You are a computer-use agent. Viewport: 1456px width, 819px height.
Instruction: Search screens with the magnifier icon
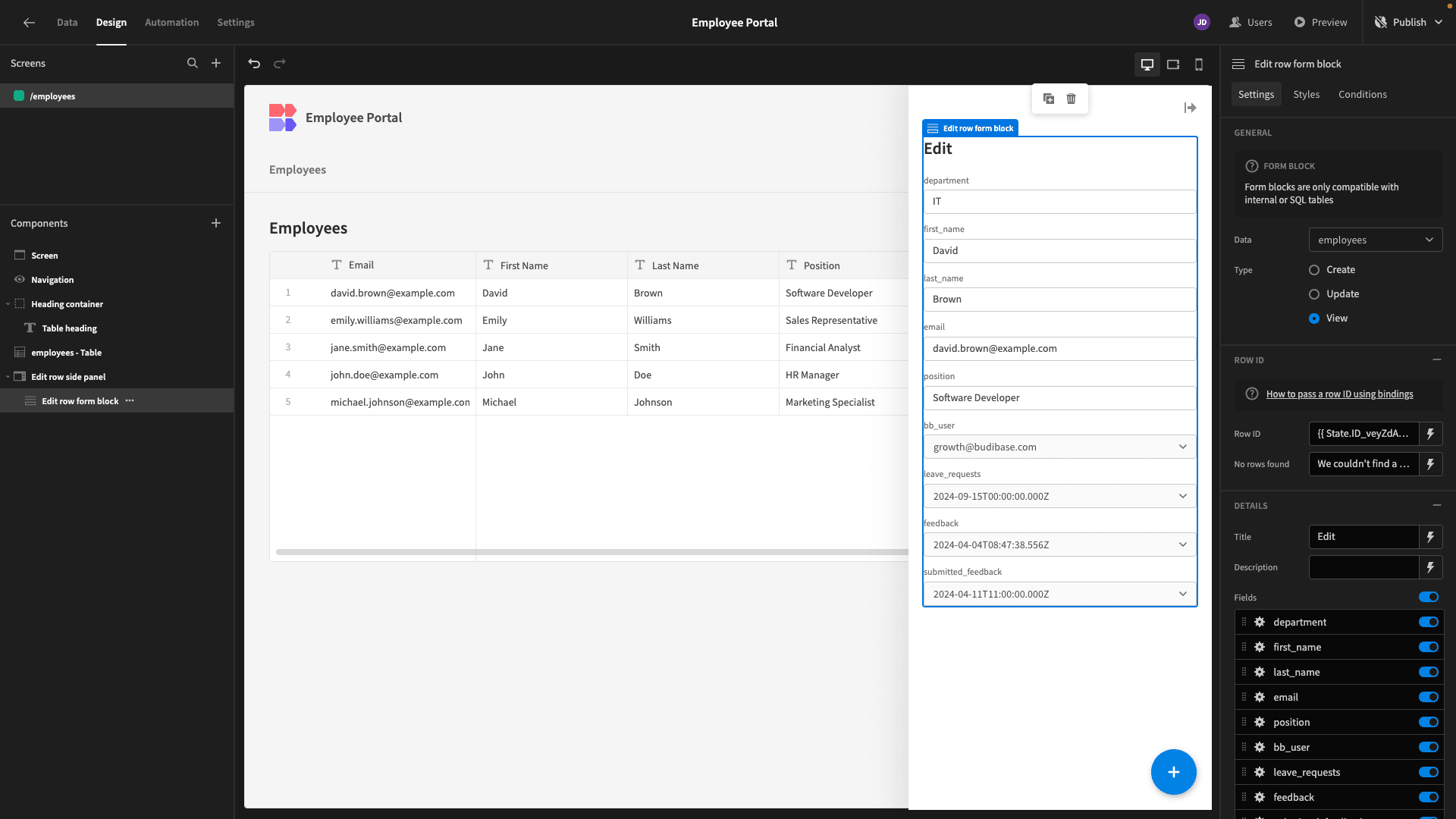(x=193, y=64)
